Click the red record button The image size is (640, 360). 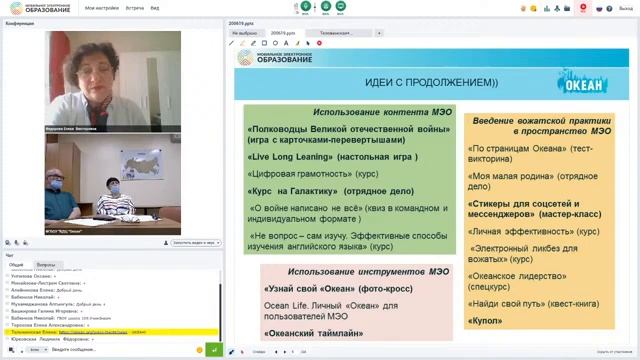click(x=583, y=7)
